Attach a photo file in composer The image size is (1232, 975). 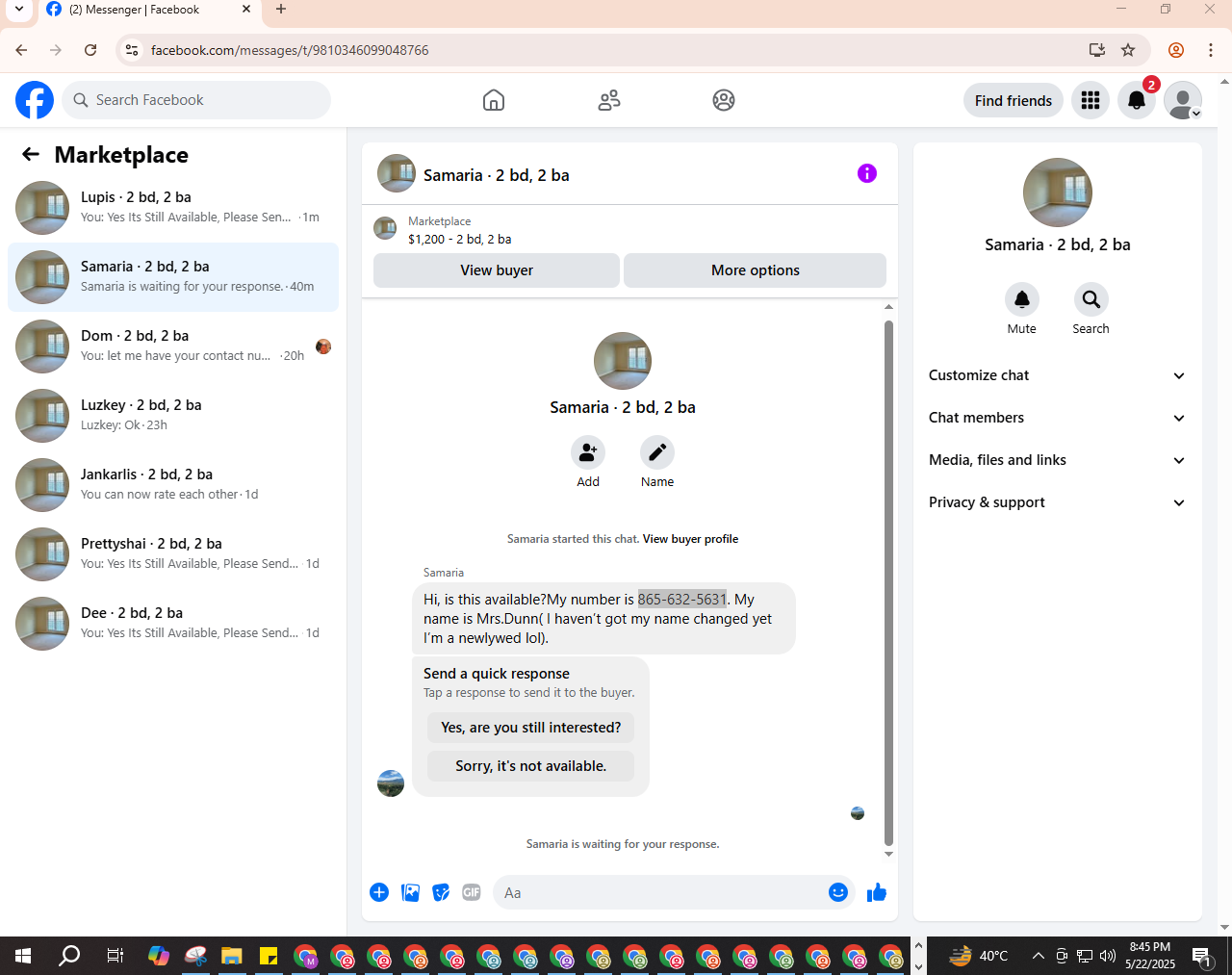pyautogui.click(x=410, y=892)
